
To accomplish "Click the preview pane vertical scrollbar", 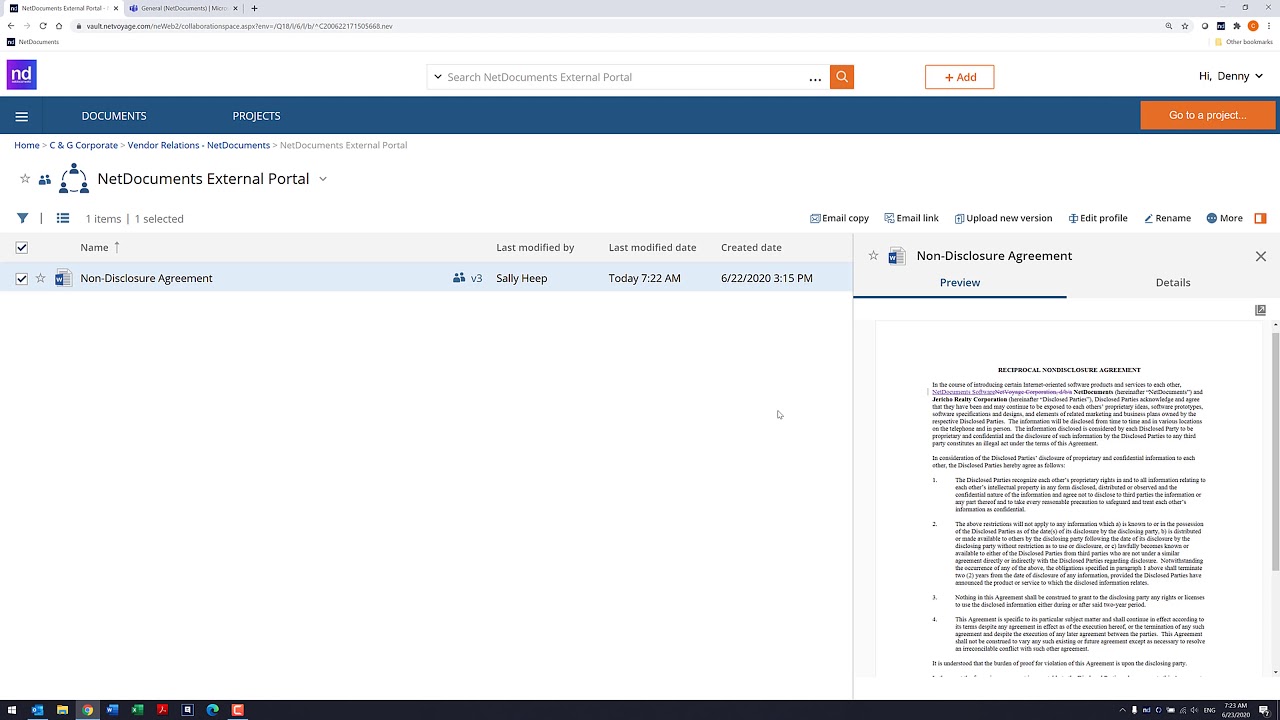I will [x=1275, y=450].
